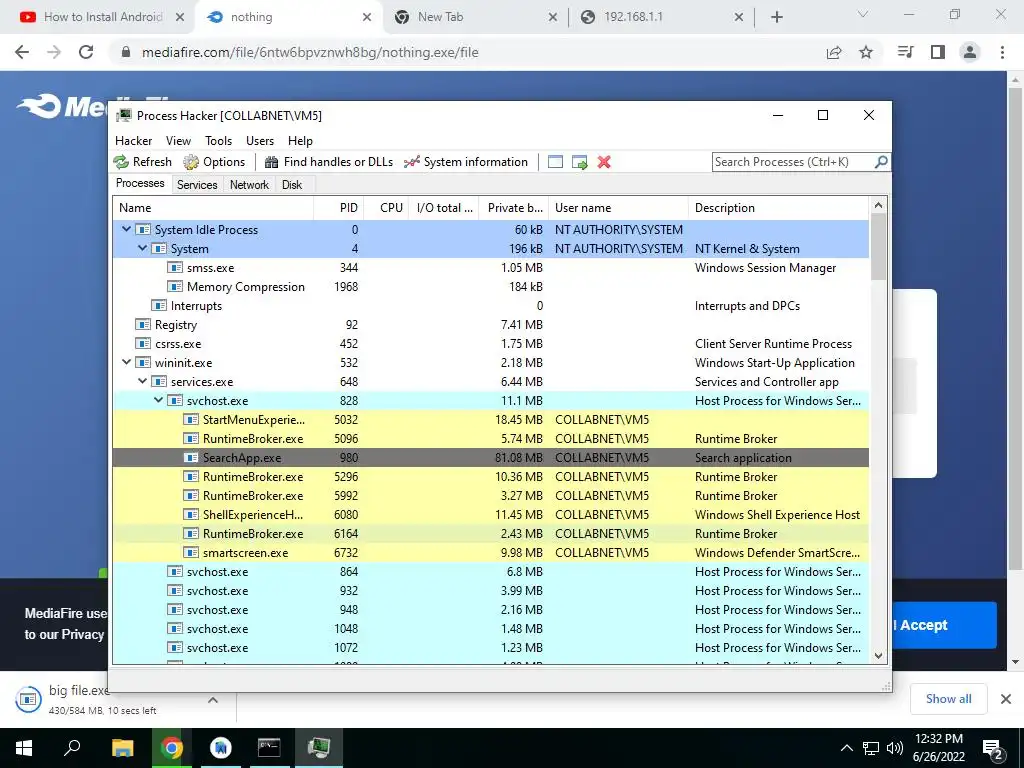Select the StartMenuExperie... process row
This screenshot has height=768, width=1024.
pos(490,419)
